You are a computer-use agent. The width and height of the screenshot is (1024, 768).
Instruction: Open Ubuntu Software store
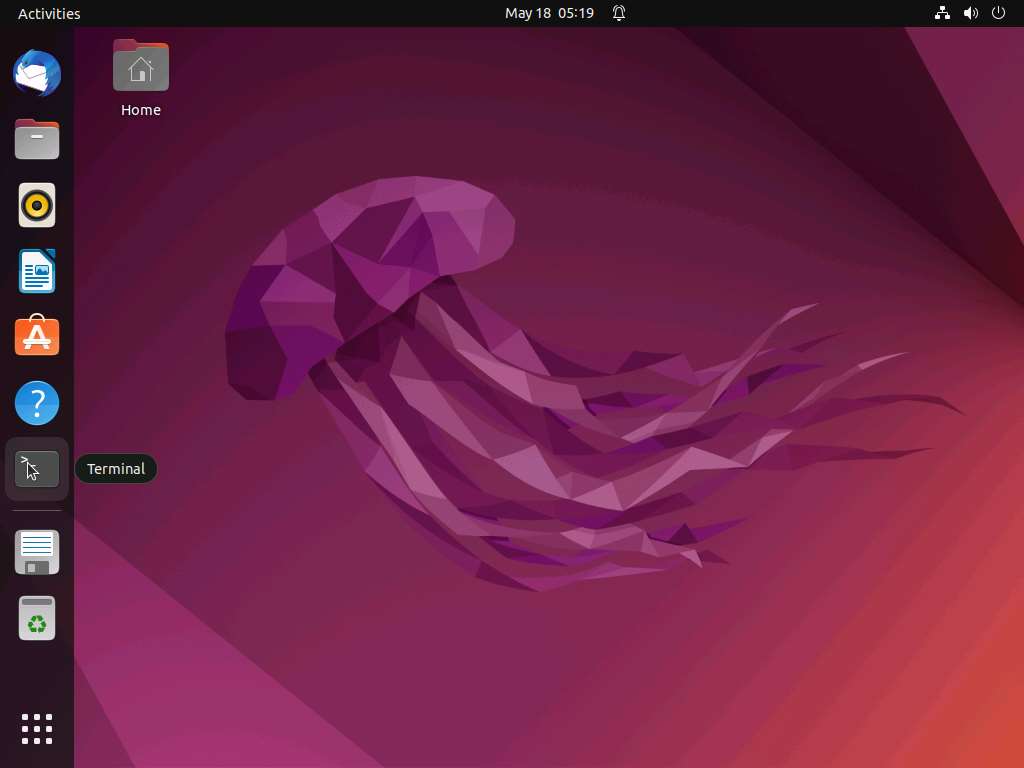tap(37, 337)
